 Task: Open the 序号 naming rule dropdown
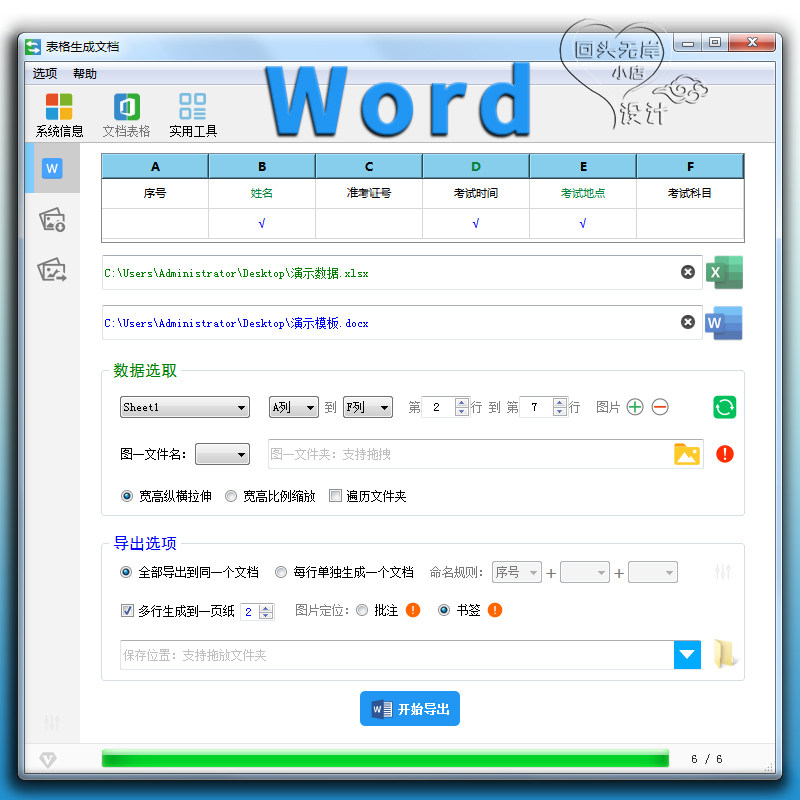(x=517, y=572)
